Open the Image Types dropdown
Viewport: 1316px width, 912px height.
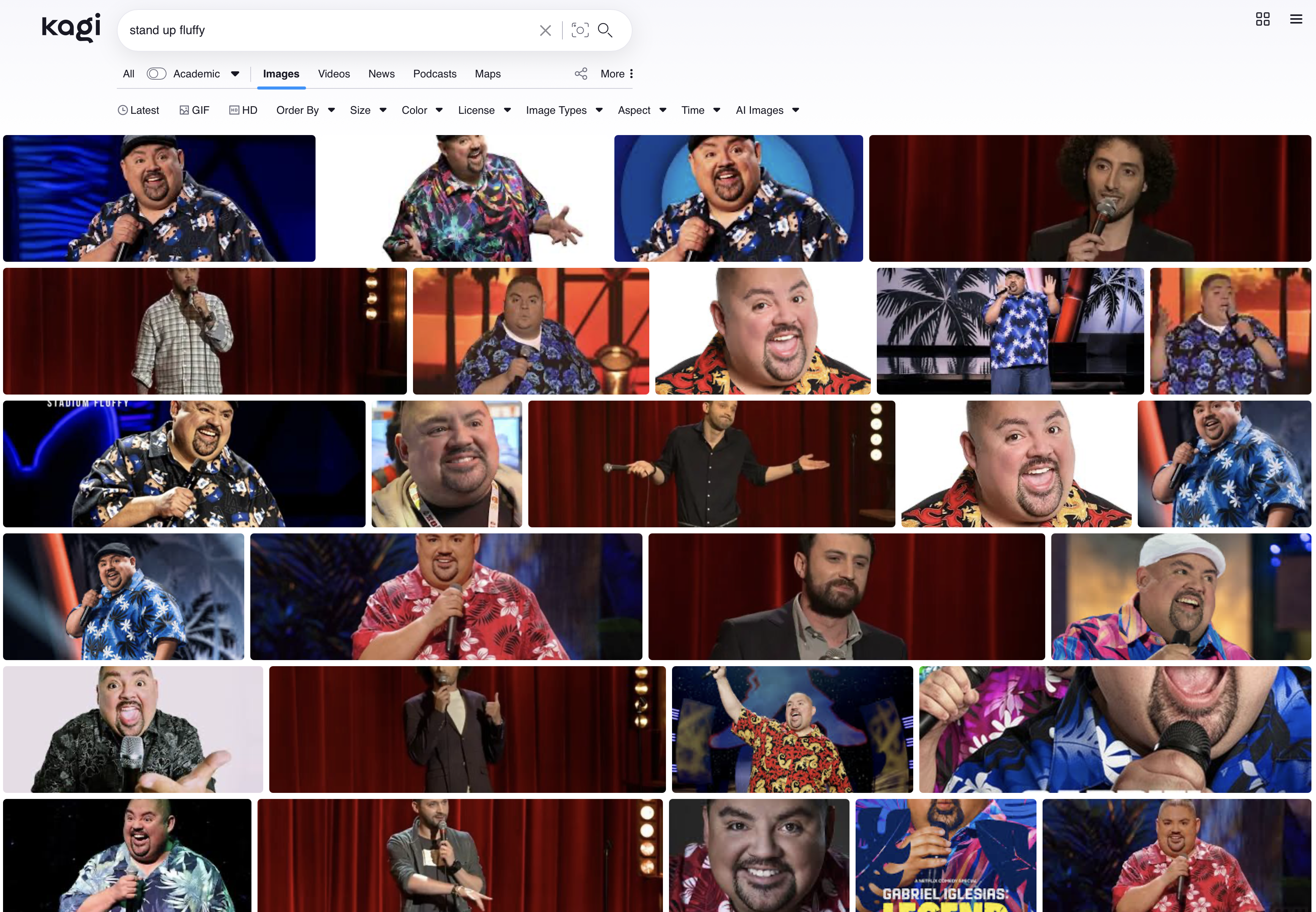[564, 110]
